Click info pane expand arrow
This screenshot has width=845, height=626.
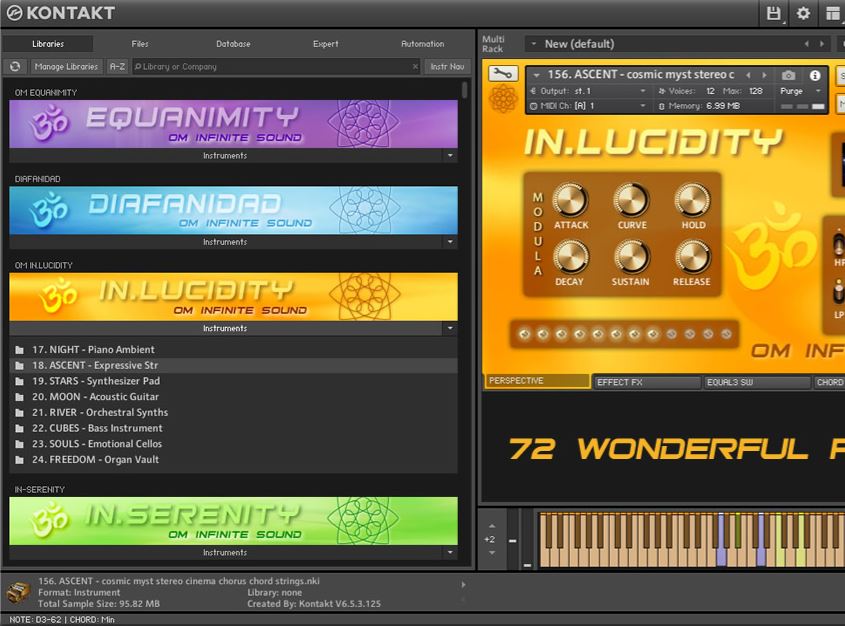463,585
